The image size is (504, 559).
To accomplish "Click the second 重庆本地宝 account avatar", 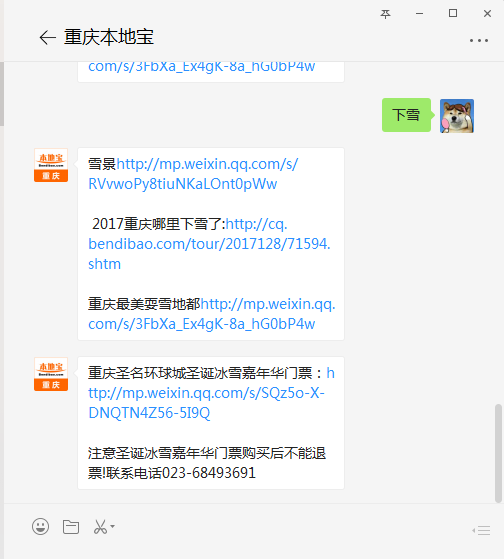I will click(51, 374).
